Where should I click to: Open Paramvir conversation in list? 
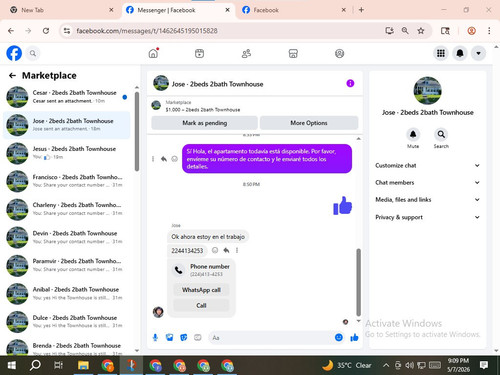tap(66, 265)
